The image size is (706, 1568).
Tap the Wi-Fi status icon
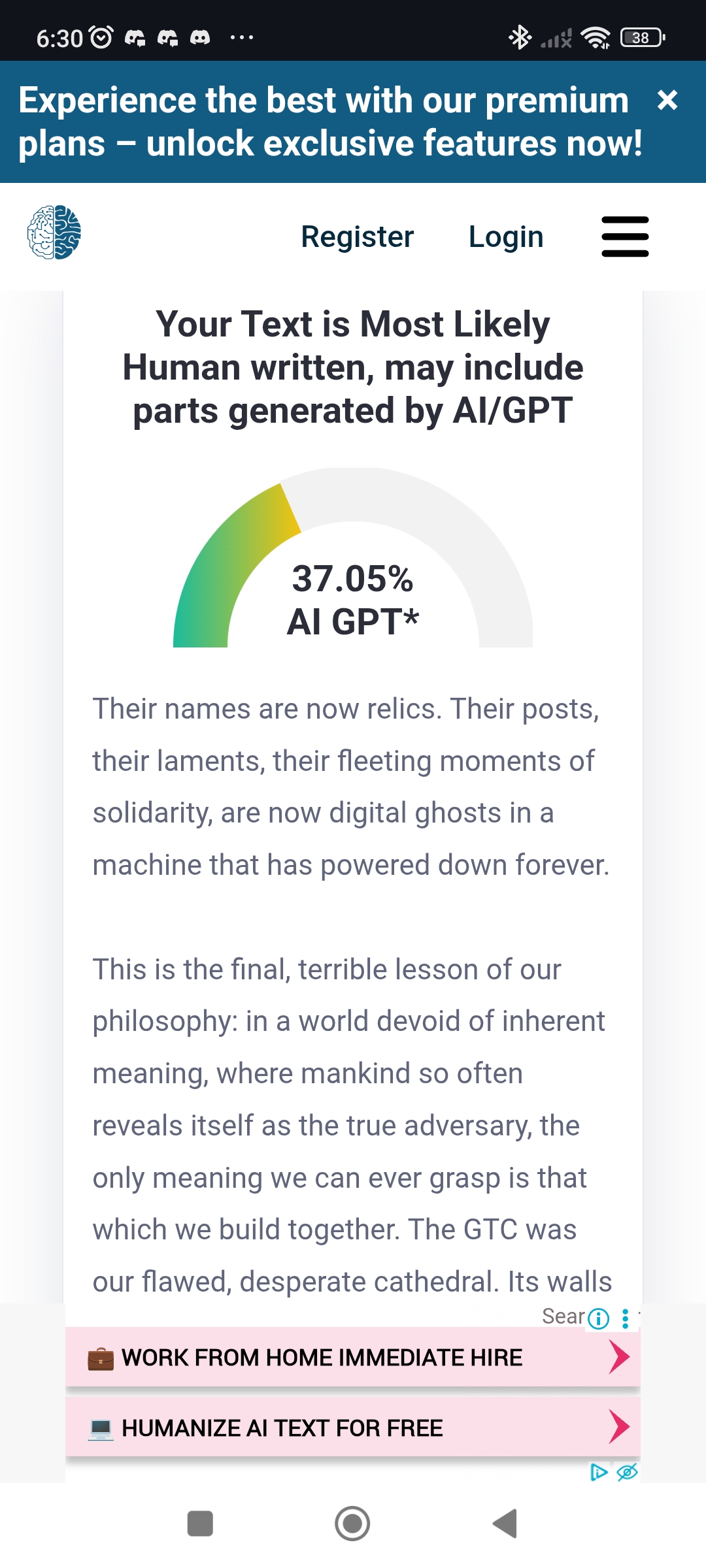coord(595,38)
